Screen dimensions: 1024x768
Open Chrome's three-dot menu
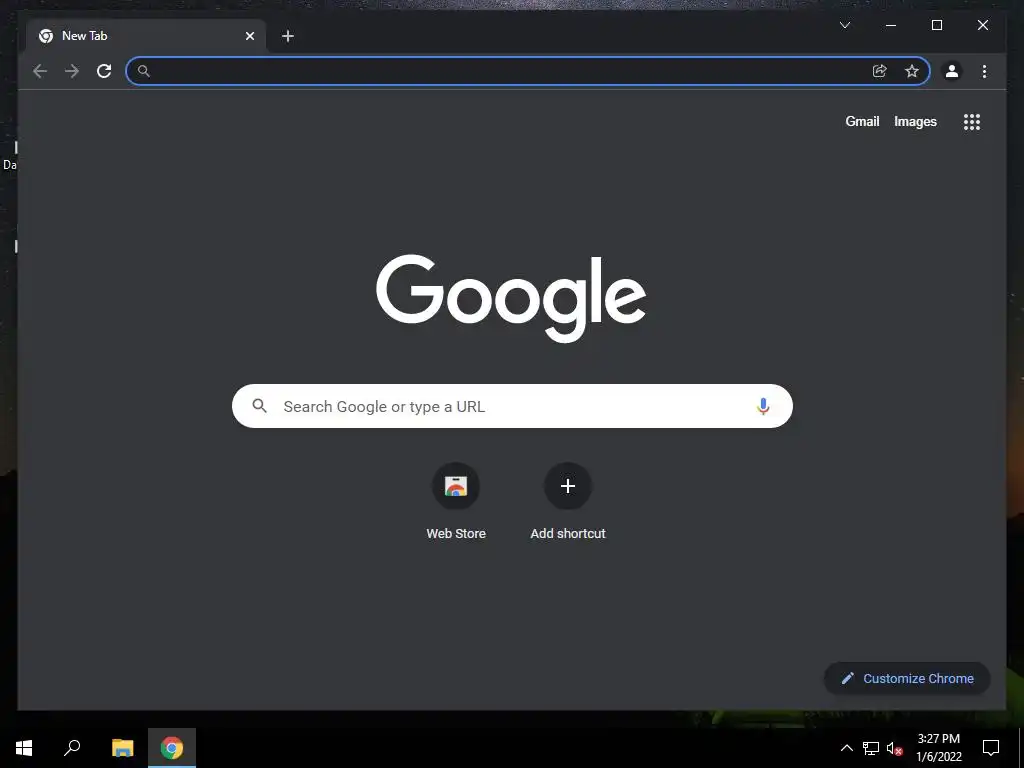click(x=984, y=71)
